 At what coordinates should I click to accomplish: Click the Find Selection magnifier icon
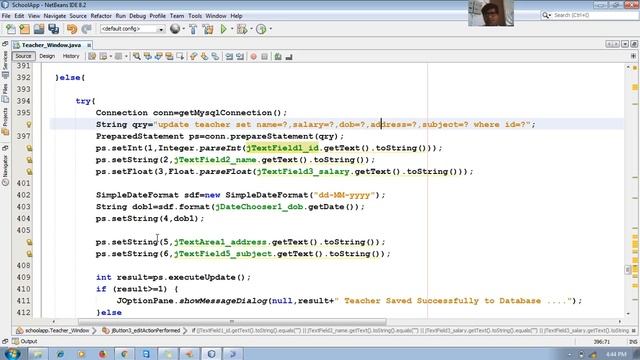pyautogui.click(x=137, y=56)
